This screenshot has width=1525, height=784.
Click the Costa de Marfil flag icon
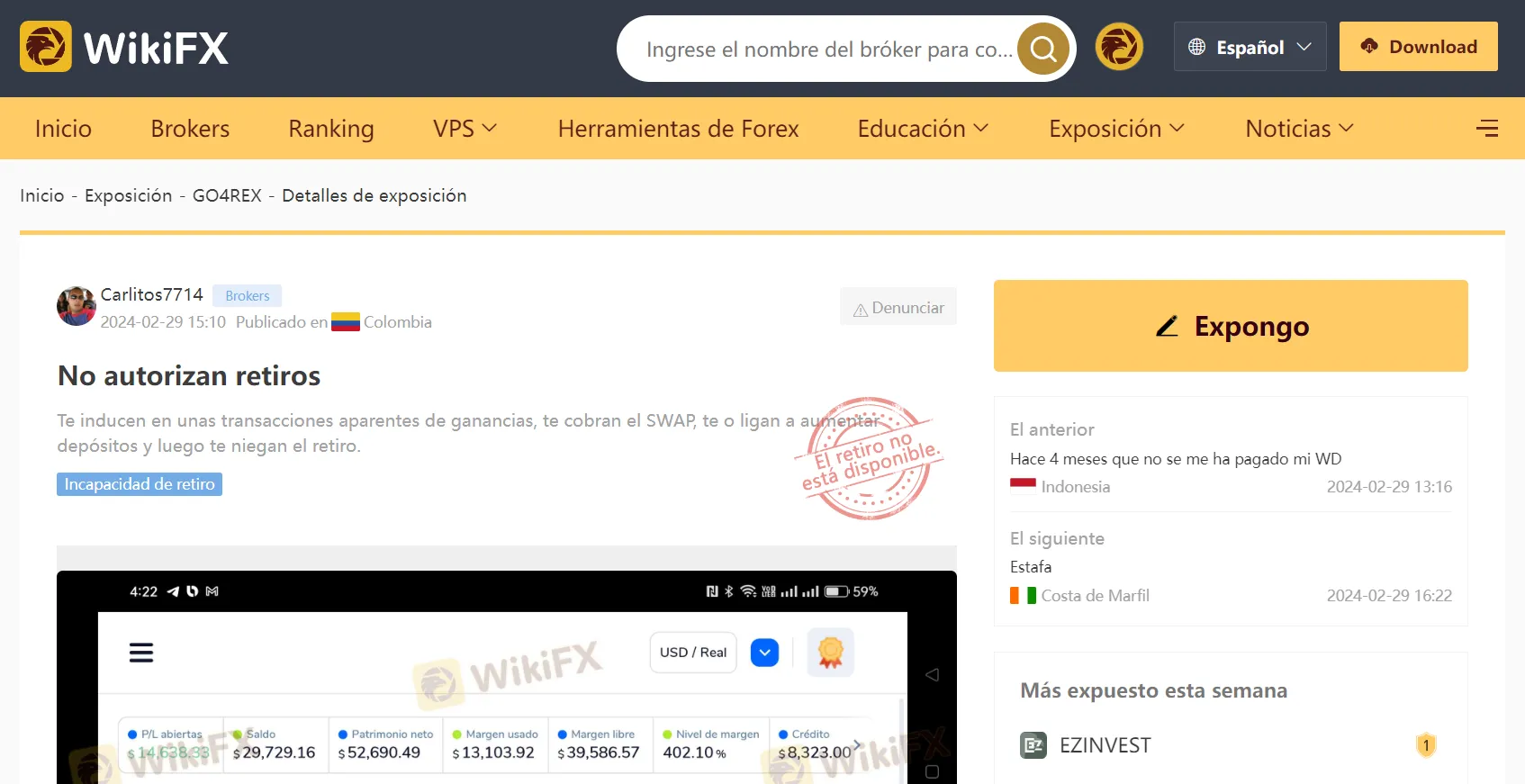click(x=1023, y=596)
